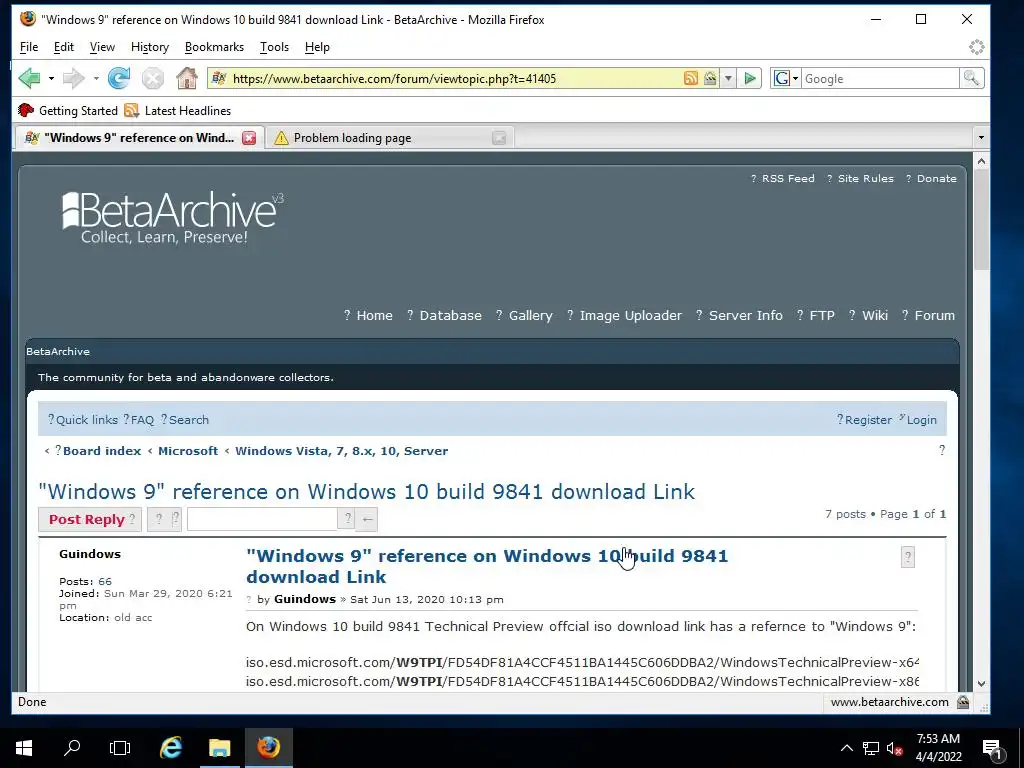
Task: Open the Edit menu
Action: (x=63, y=47)
